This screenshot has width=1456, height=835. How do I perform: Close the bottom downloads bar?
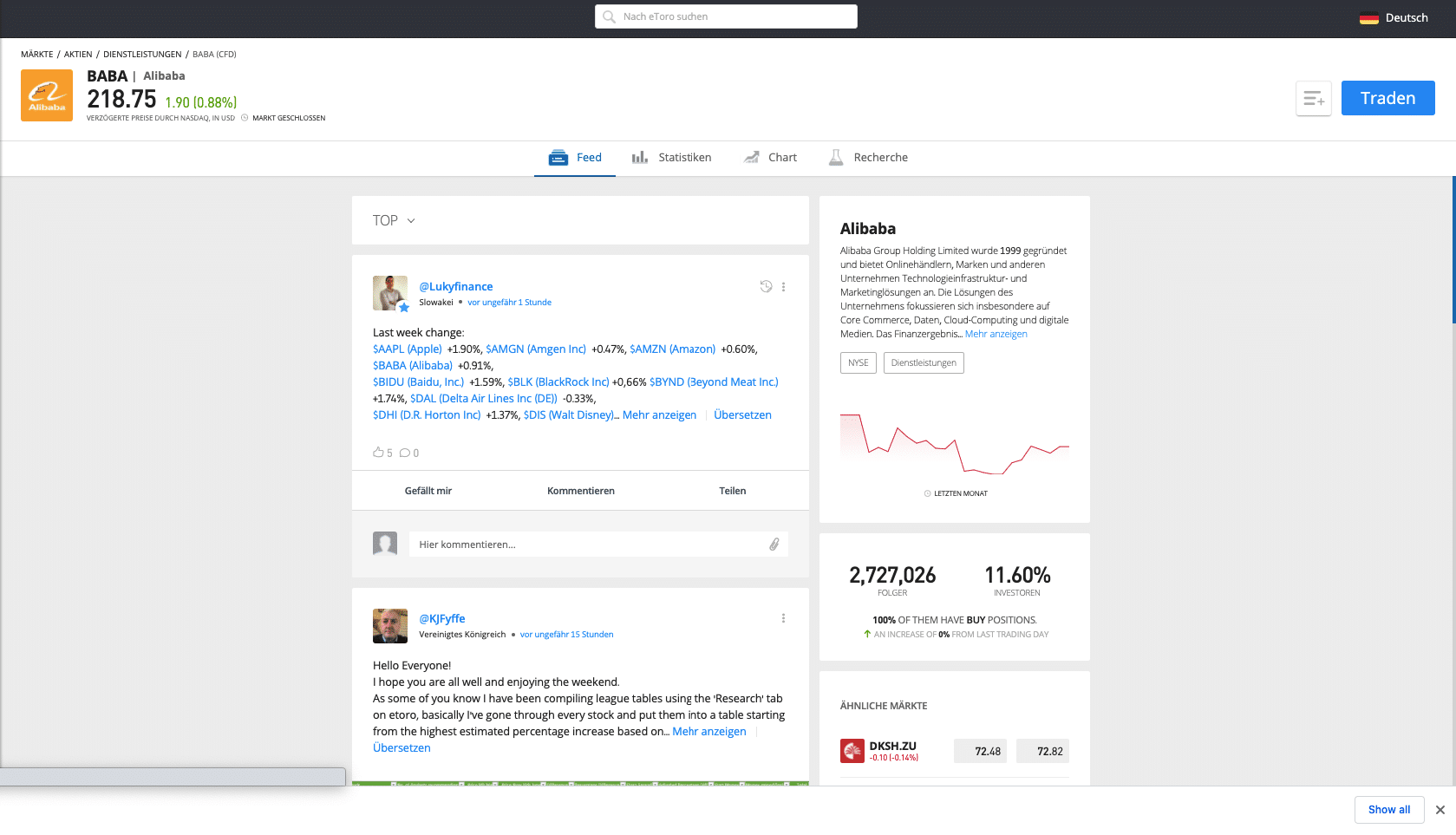coord(1440,810)
